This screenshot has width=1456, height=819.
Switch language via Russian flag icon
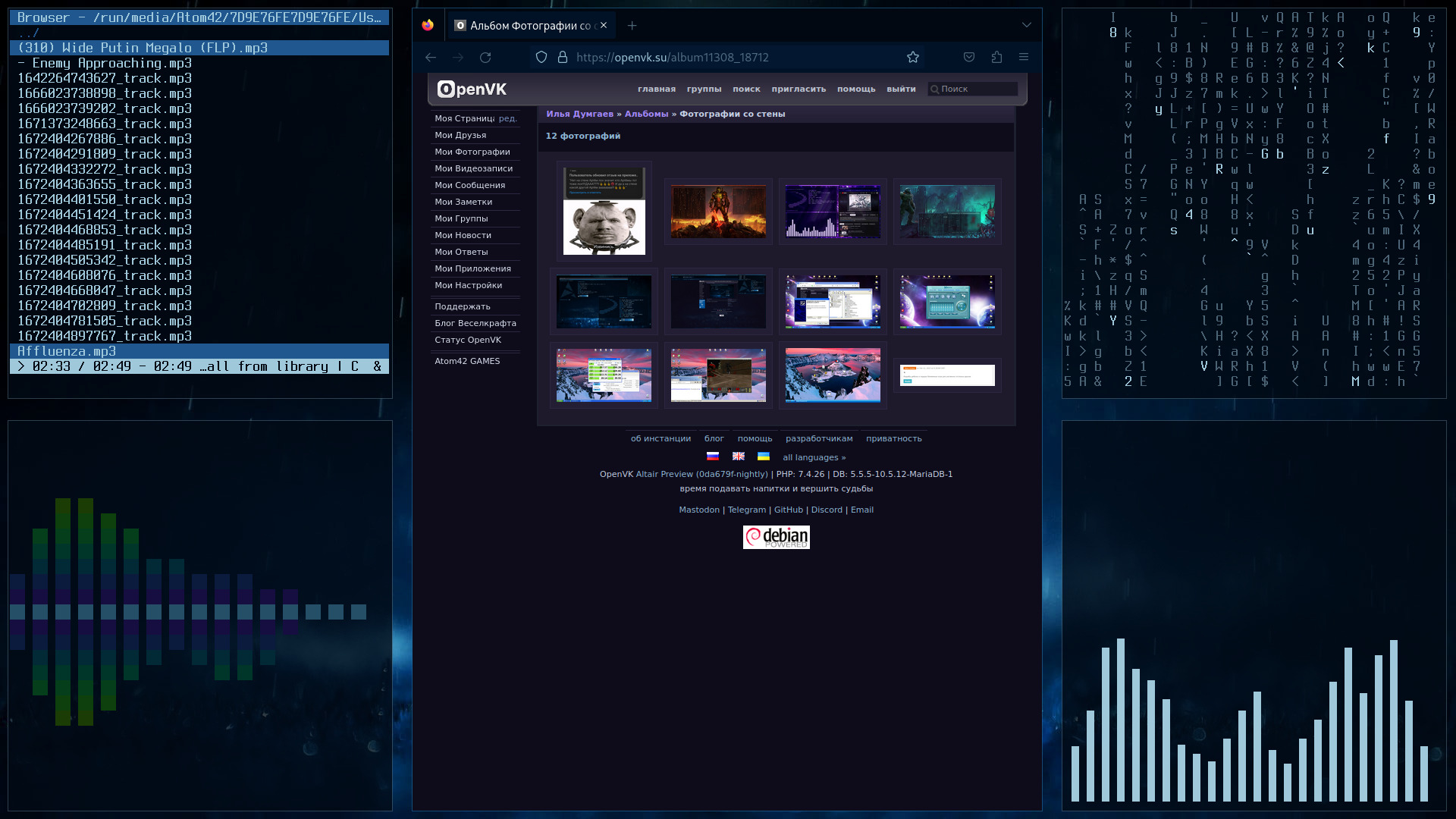pos(713,457)
